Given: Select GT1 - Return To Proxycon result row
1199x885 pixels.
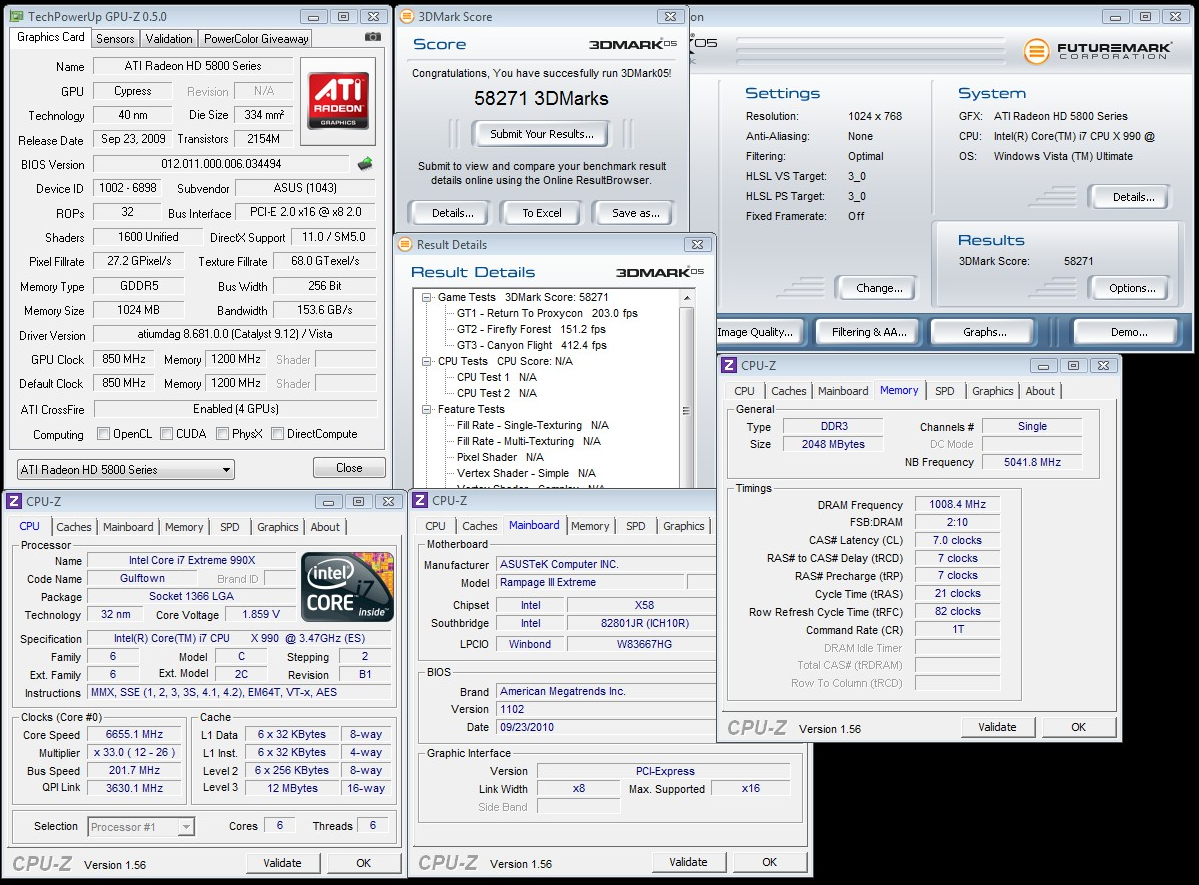Looking at the screenshot, I should coord(547,314).
